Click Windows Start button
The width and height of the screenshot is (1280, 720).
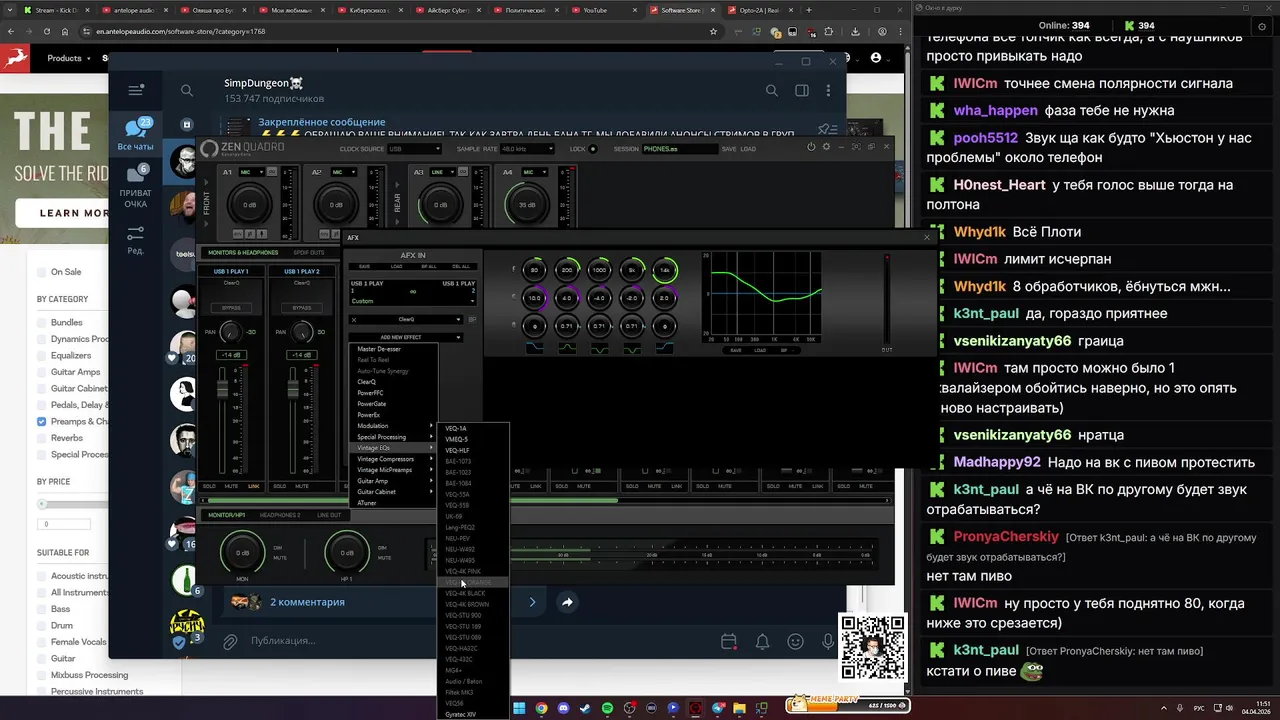tap(519, 708)
